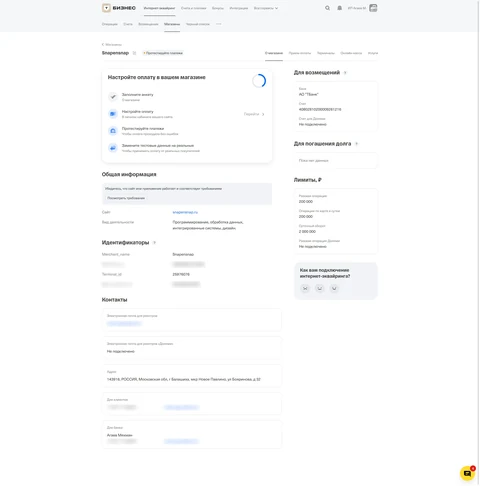
Task: Click the 'Замените тестовые данные' step icon
Action: (x=113, y=148)
